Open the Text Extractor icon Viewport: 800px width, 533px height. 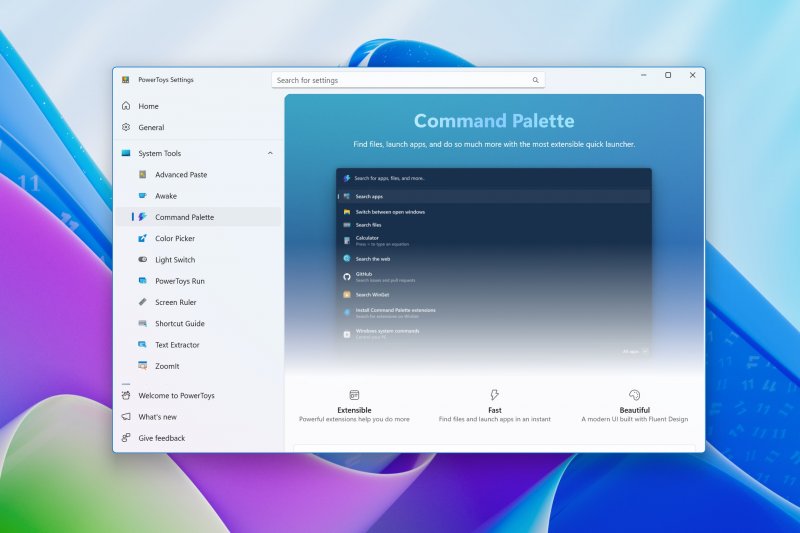(x=143, y=345)
